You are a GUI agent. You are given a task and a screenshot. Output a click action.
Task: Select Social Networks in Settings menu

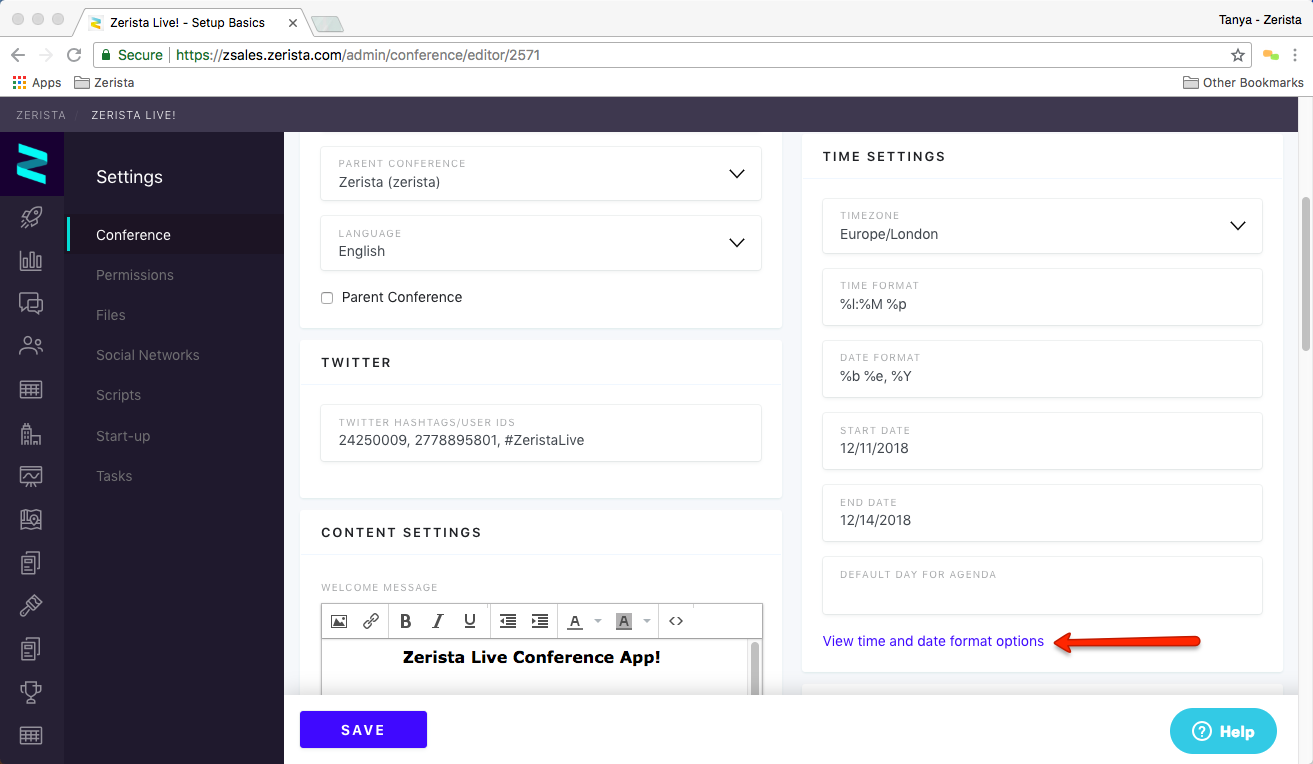(148, 355)
